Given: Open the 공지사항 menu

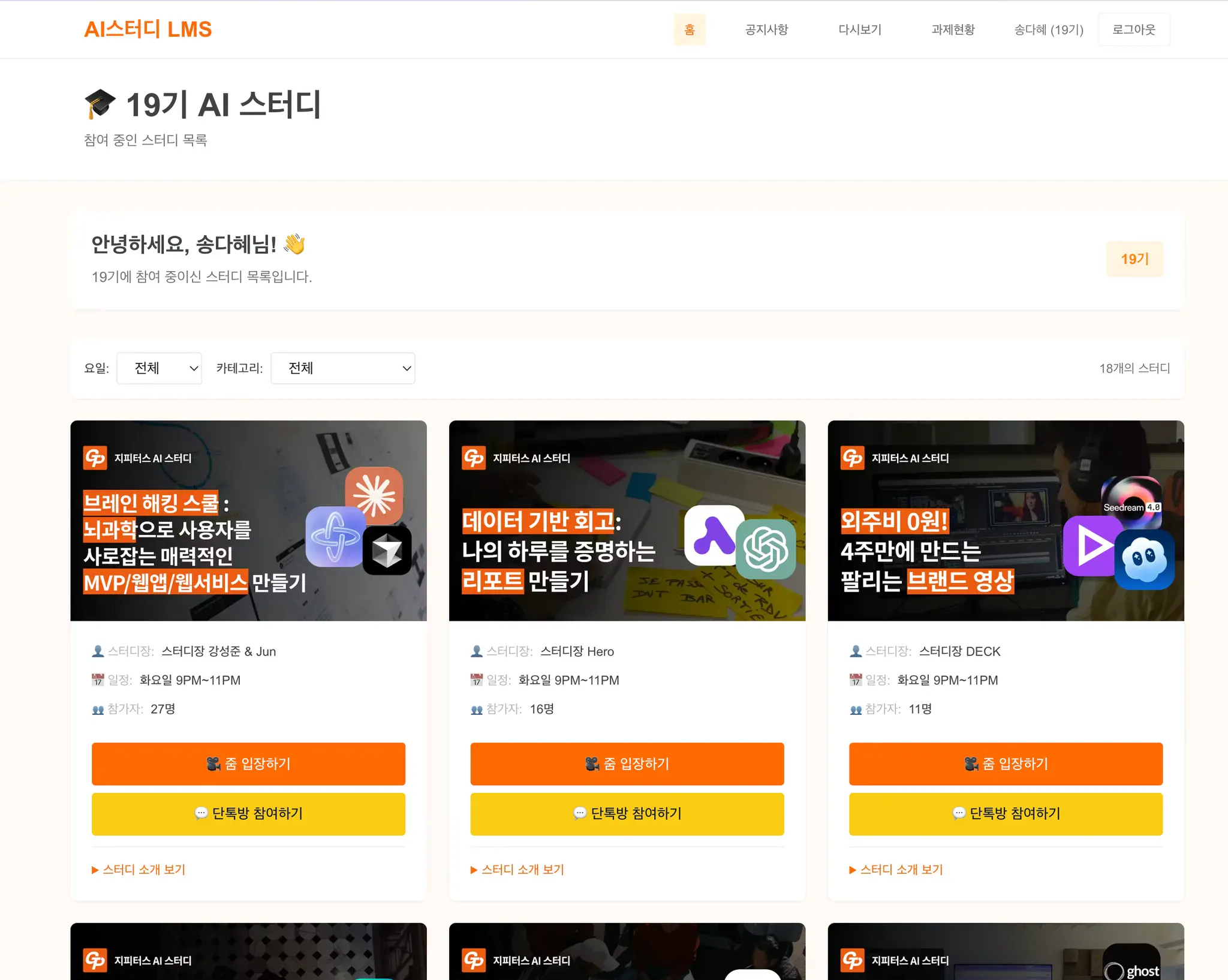Looking at the screenshot, I should tap(766, 29).
